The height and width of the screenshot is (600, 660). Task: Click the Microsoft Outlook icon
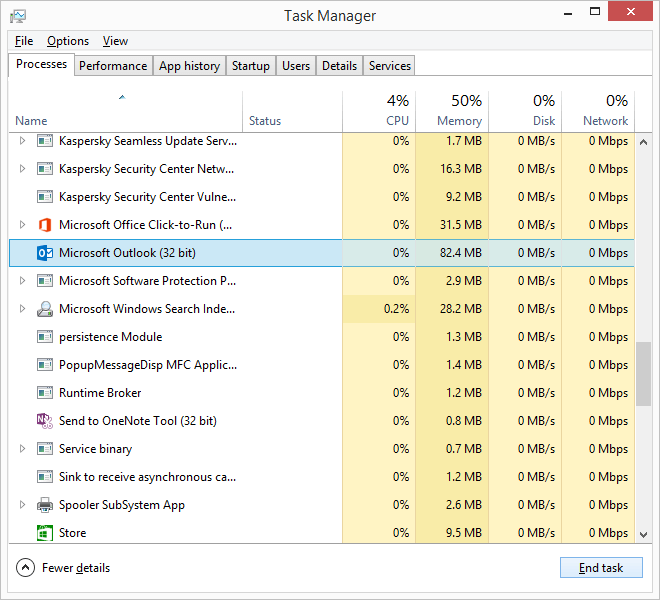pos(45,253)
